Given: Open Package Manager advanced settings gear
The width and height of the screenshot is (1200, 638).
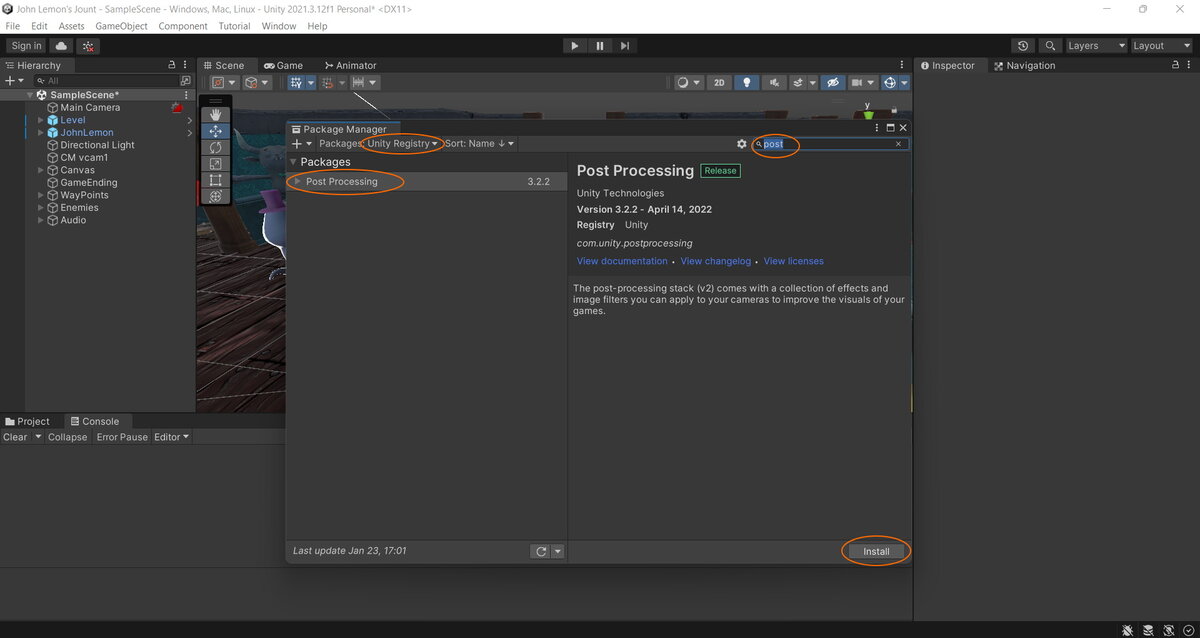Looking at the screenshot, I should (x=742, y=144).
